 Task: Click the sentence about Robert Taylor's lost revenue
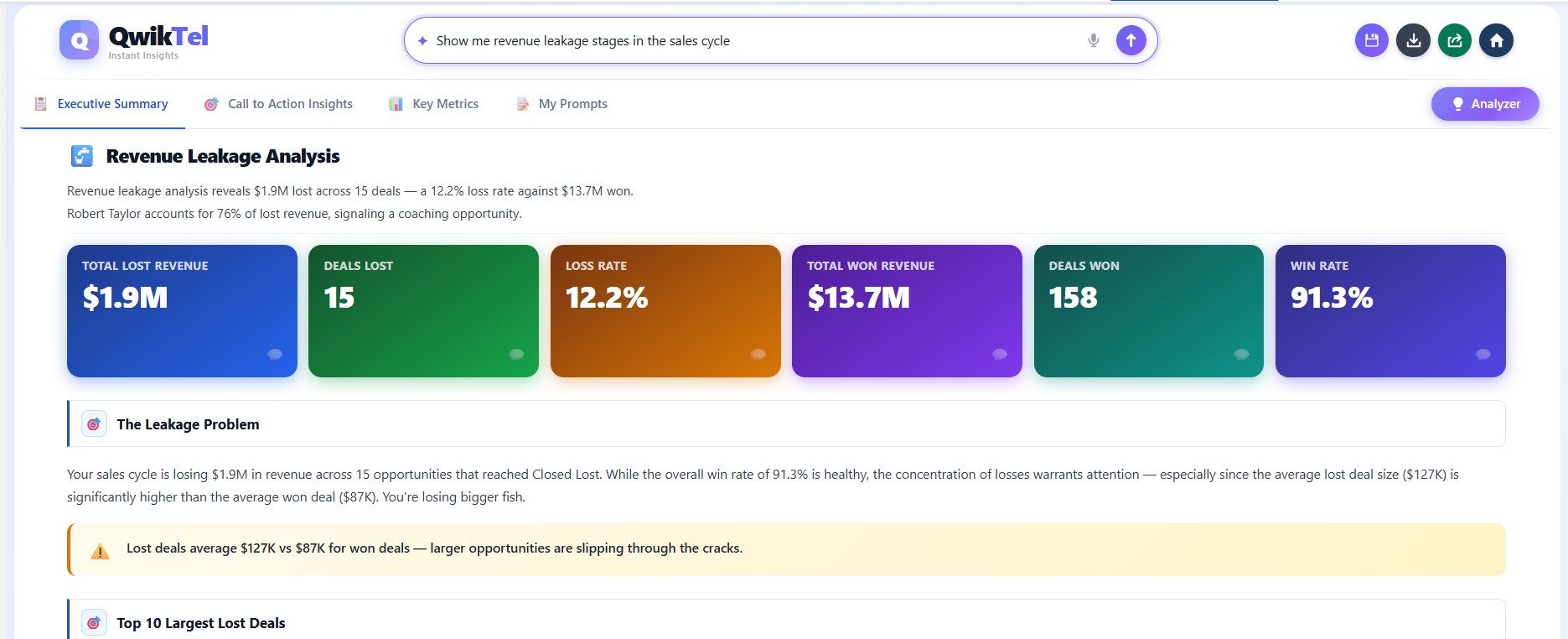point(294,214)
